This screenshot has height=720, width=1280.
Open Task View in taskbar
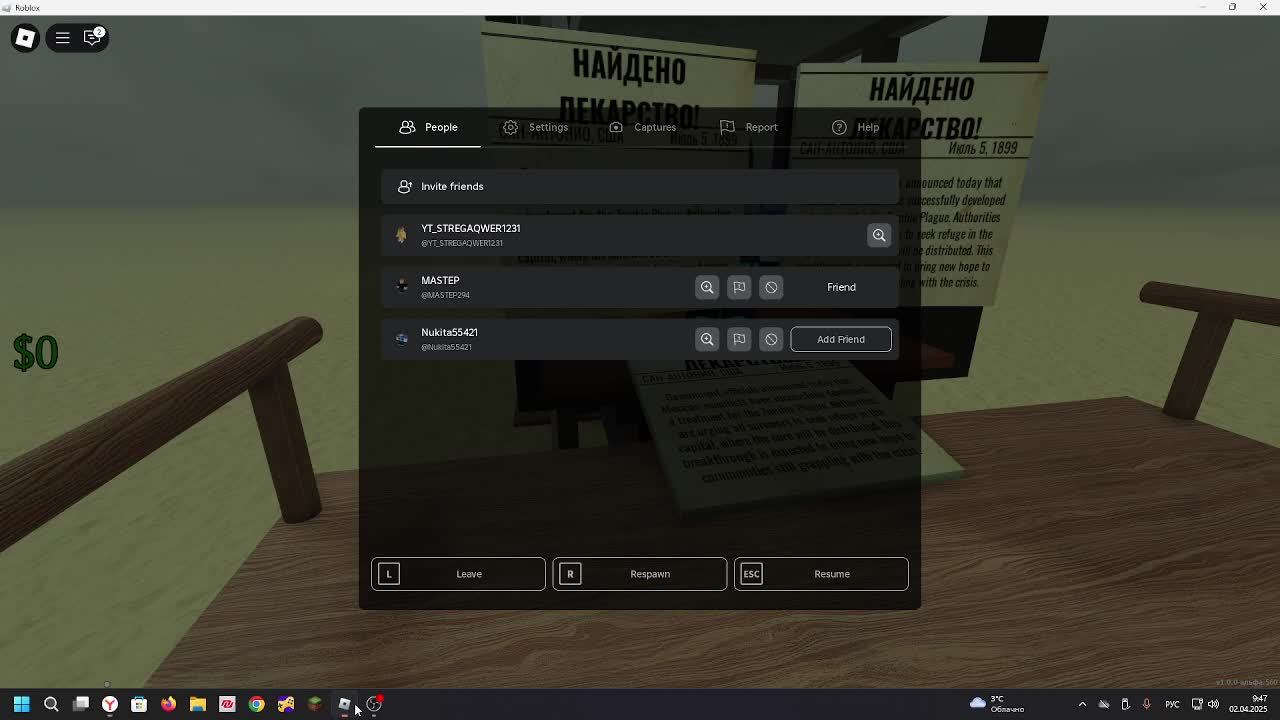(x=81, y=704)
